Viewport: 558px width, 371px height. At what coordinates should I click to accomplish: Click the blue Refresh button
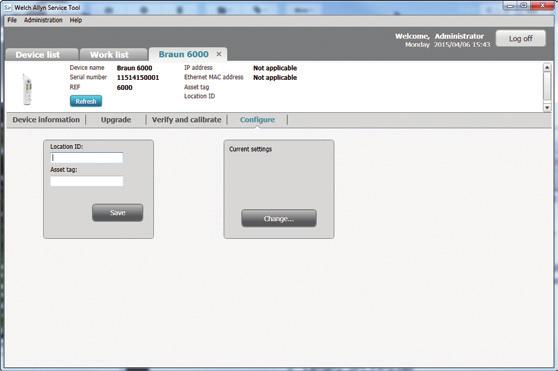pos(86,101)
